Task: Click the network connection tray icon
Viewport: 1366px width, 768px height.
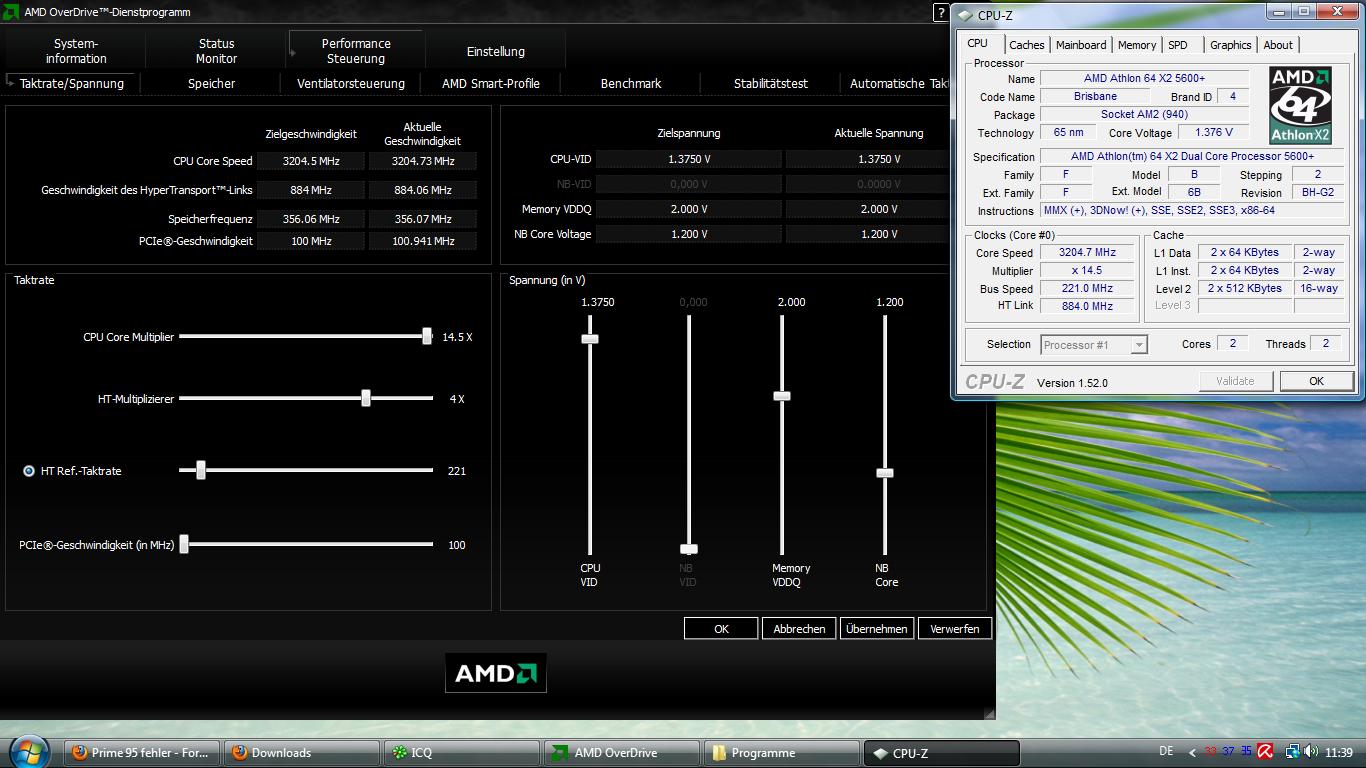Action: [x=1292, y=752]
